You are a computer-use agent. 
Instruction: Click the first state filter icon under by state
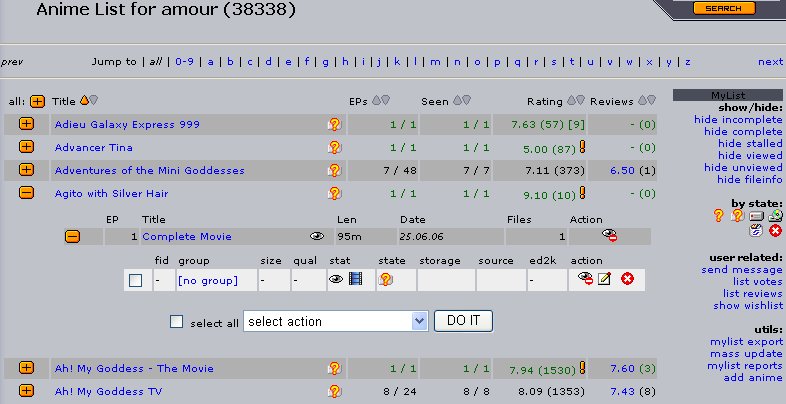click(718, 215)
